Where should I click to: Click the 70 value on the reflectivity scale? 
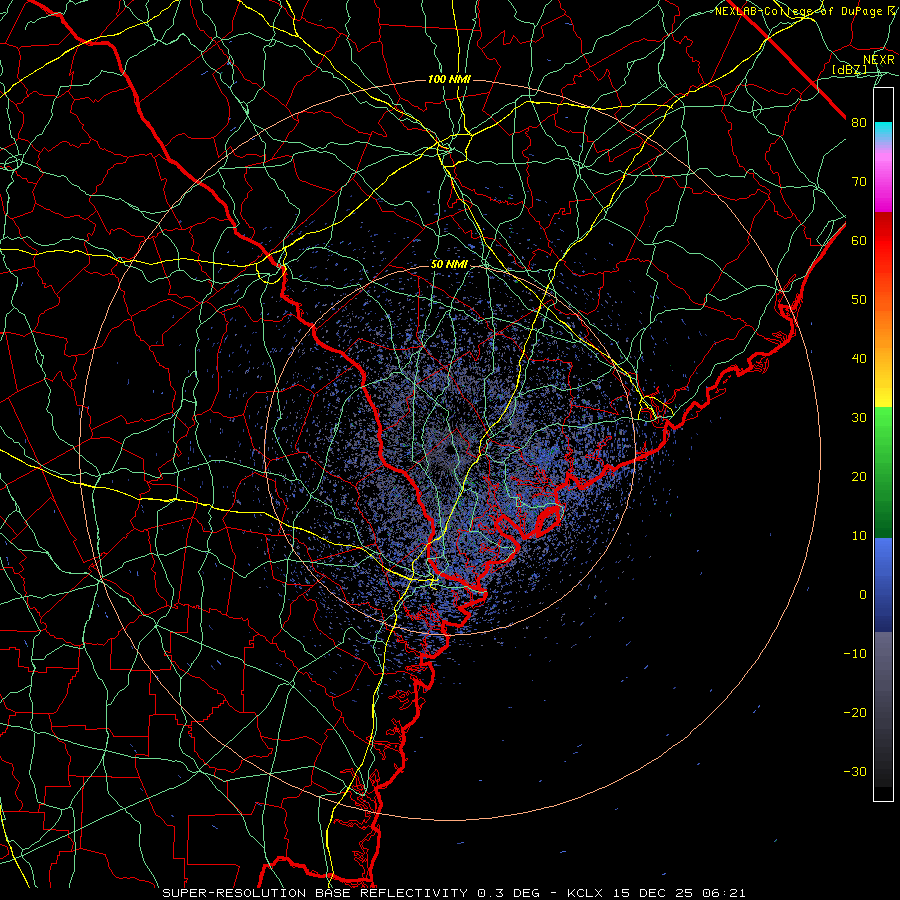coord(859,182)
